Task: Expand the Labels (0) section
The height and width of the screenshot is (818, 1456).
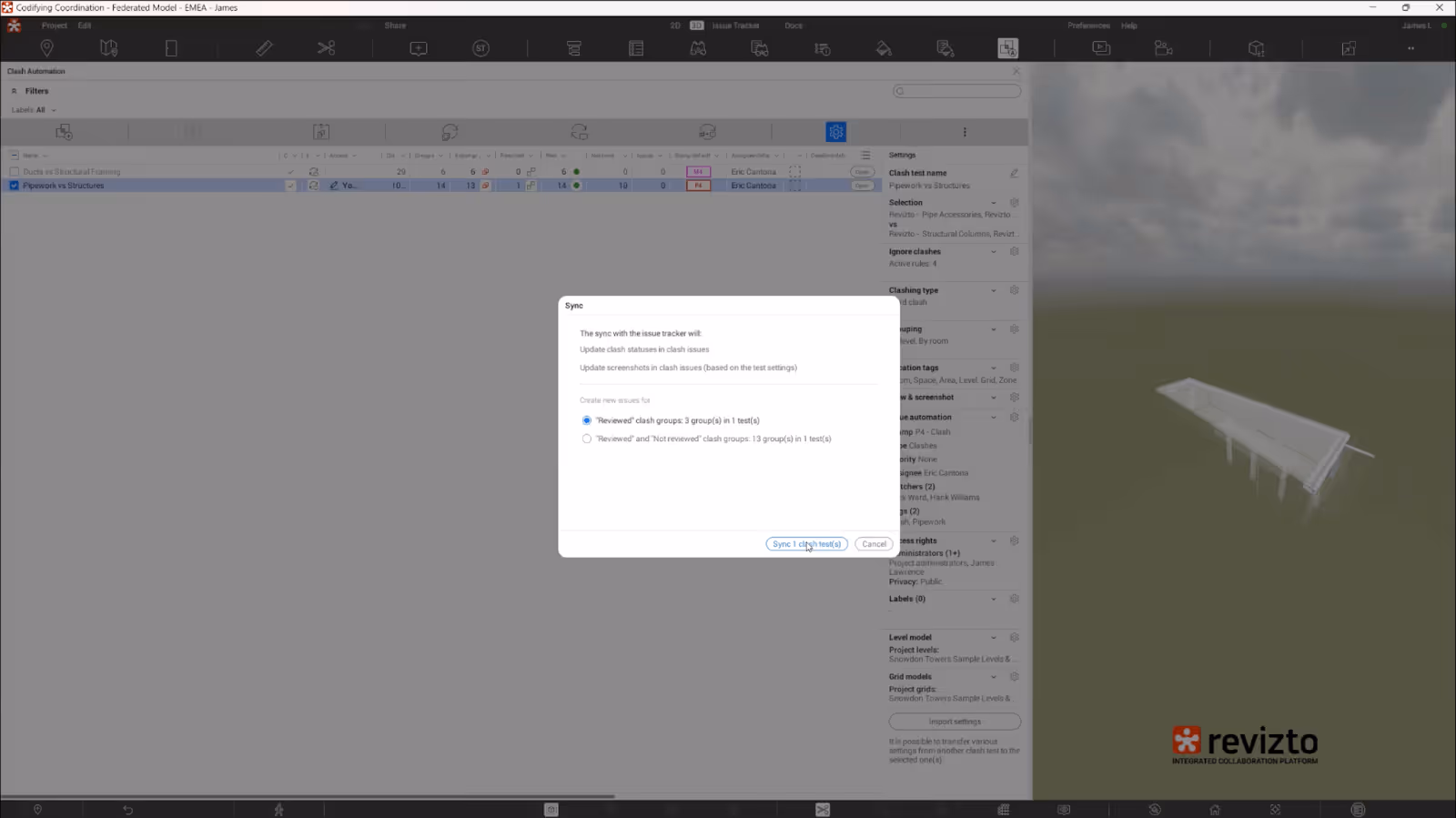Action: click(994, 599)
